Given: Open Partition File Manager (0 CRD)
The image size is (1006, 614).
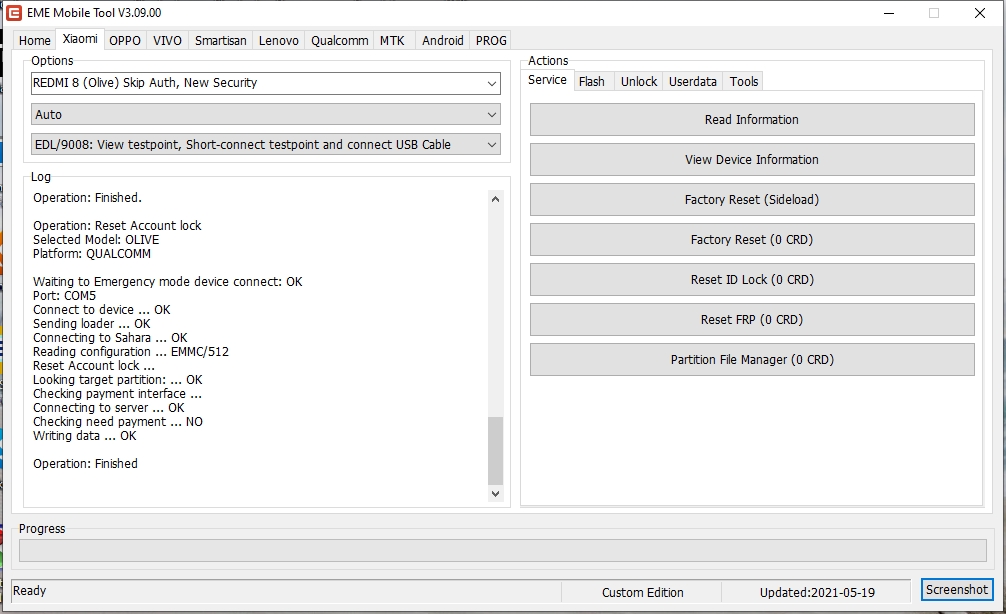Looking at the screenshot, I should coord(752,359).
